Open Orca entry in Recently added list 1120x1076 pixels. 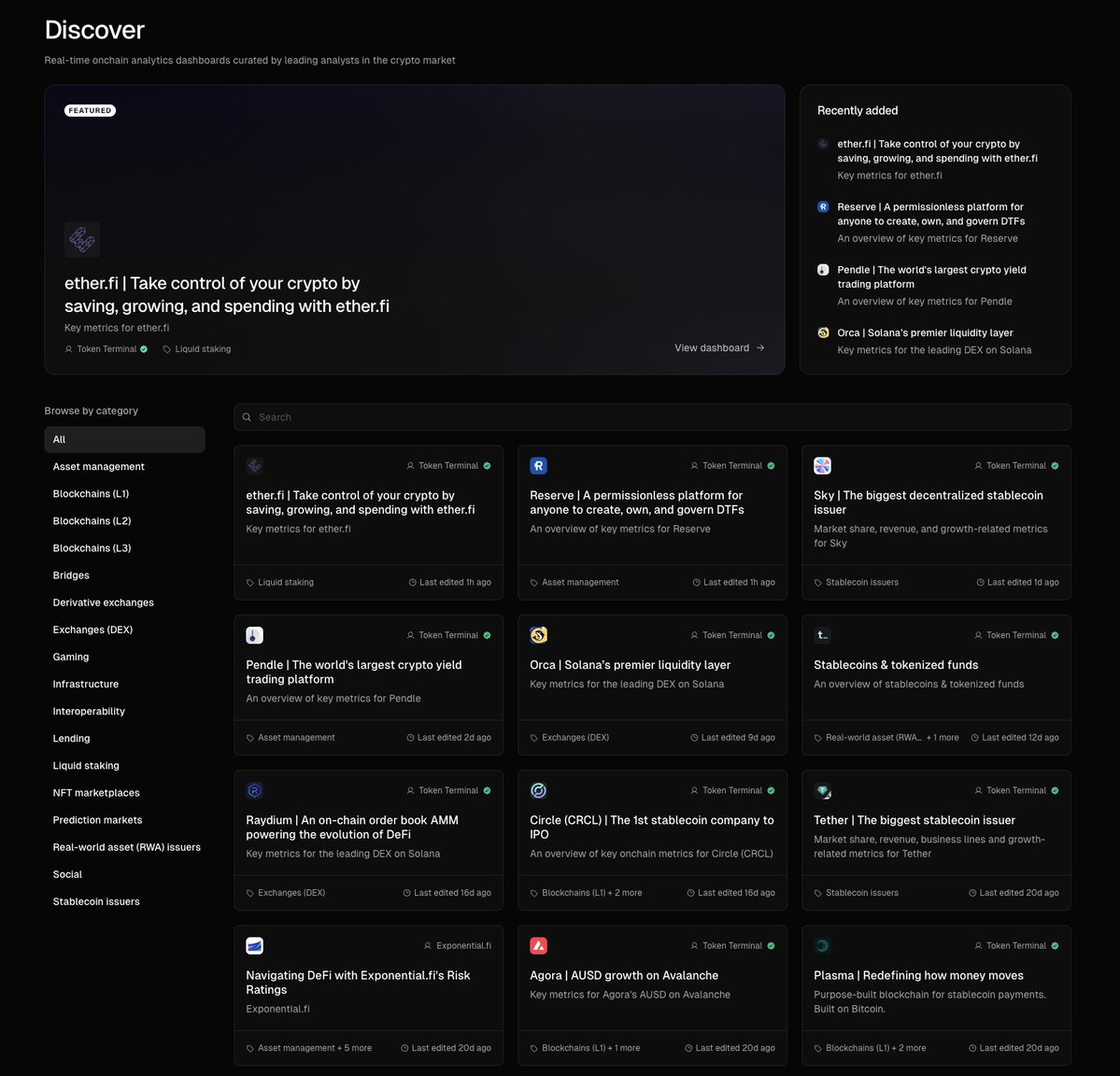pos(925,341)
